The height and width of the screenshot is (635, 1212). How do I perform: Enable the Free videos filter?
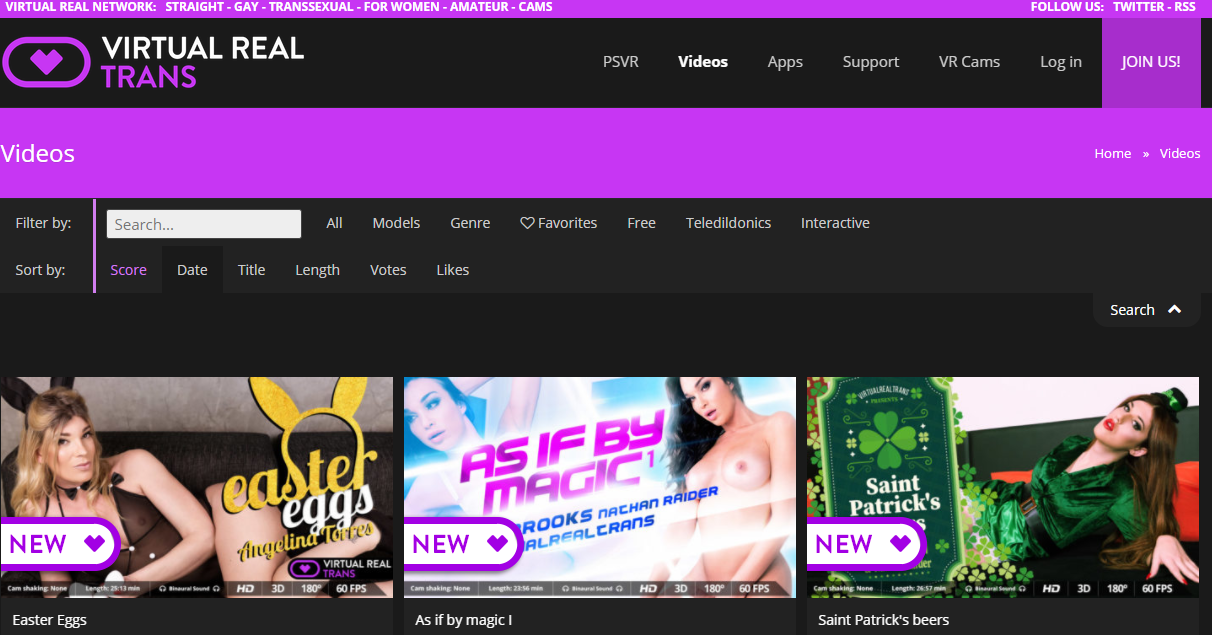pos(641,222)
